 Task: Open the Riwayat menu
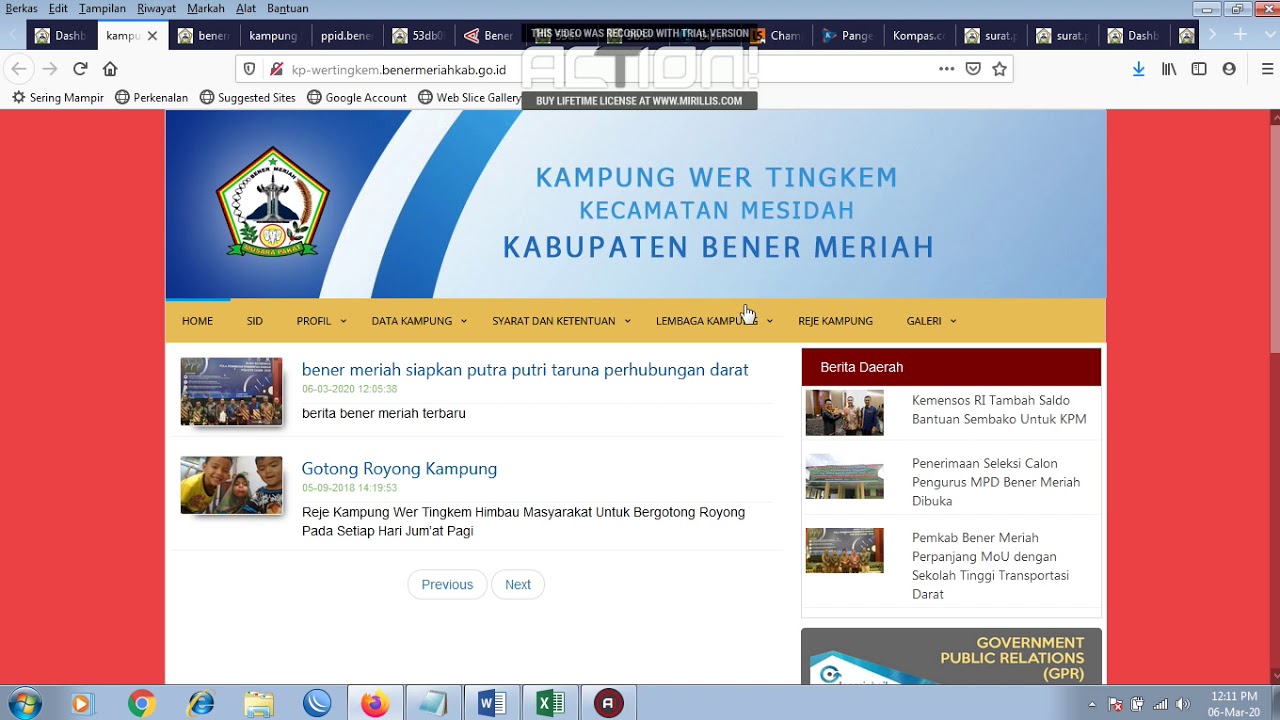coord(156,8)
